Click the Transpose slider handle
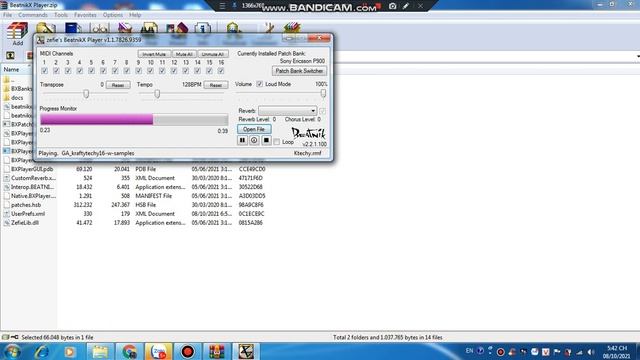Image resolution: width=640 pixels, height=360 pixels. 86,94
